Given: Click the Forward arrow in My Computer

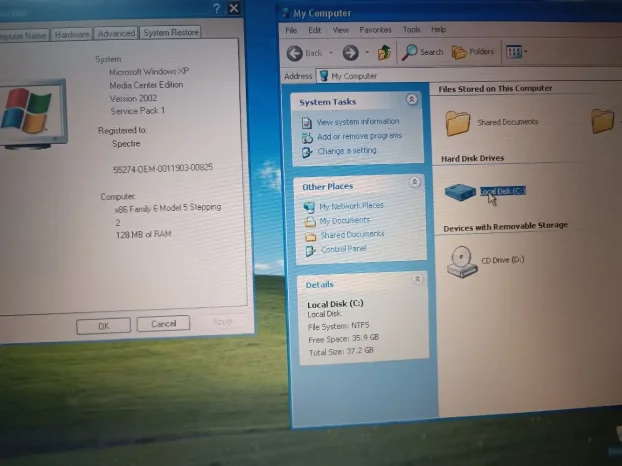Looking at the screenshot, I should (350, 53).
